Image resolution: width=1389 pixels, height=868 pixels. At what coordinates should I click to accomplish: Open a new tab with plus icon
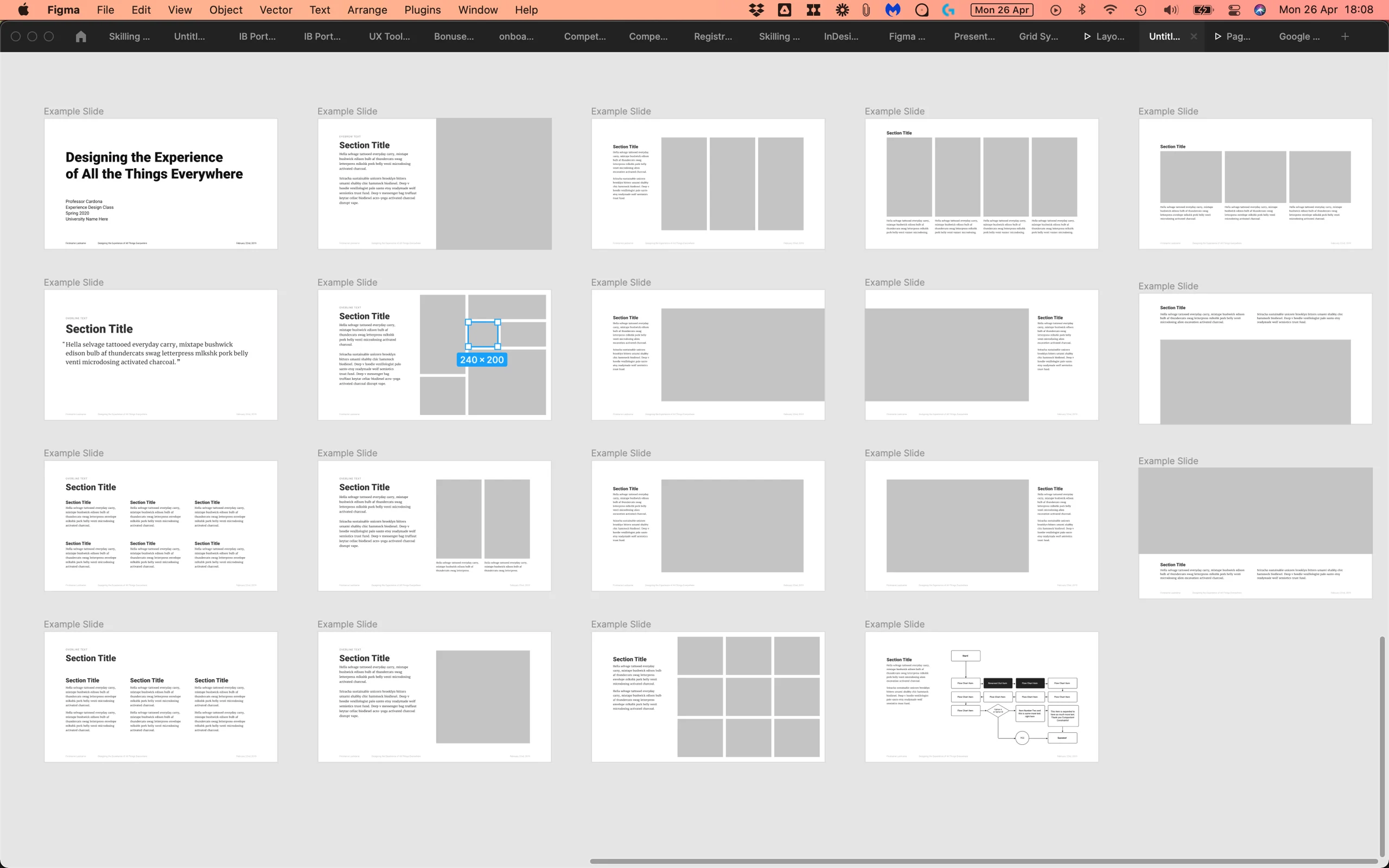pos(1345,36)
